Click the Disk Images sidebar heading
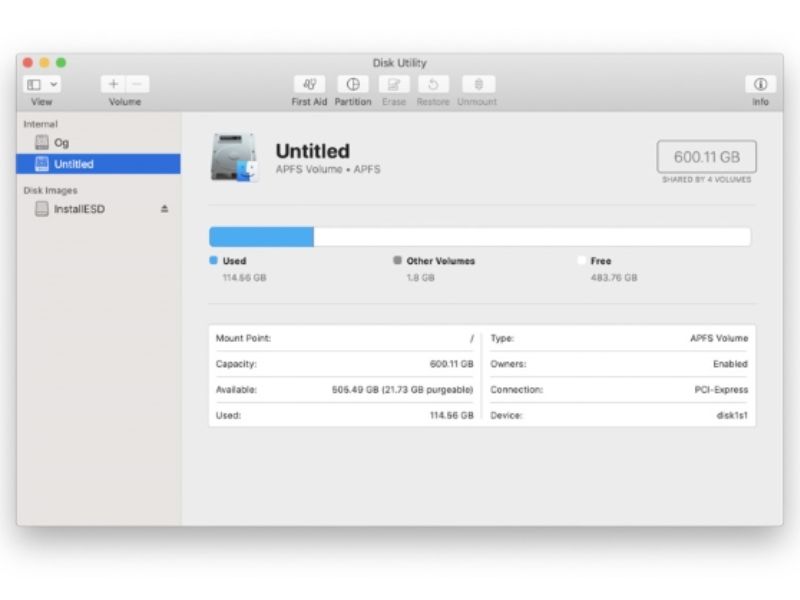Viewport: 800px width, 600px height. (x=51, y=190)
